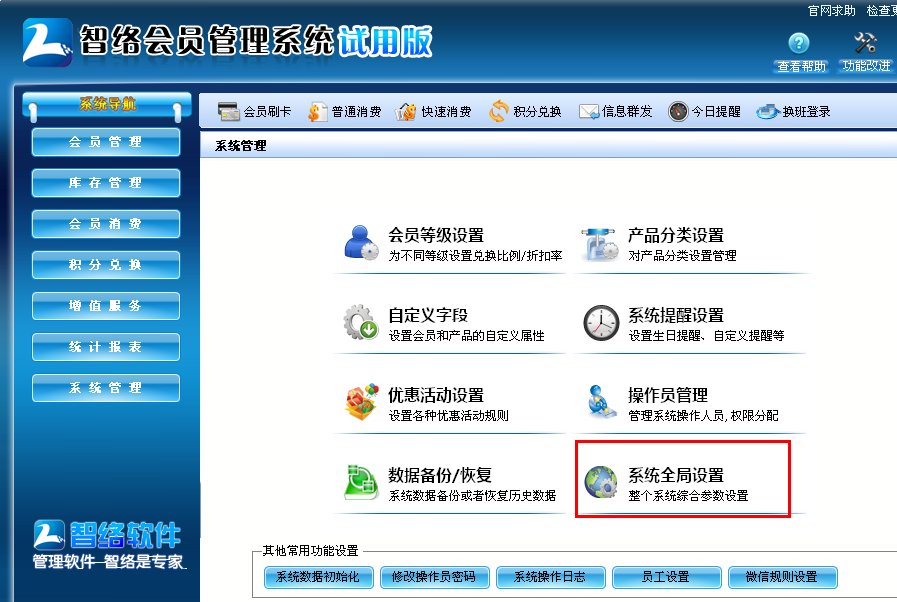
Task: Click the 自定义字段 gear icon
Action: click(360, 322)
